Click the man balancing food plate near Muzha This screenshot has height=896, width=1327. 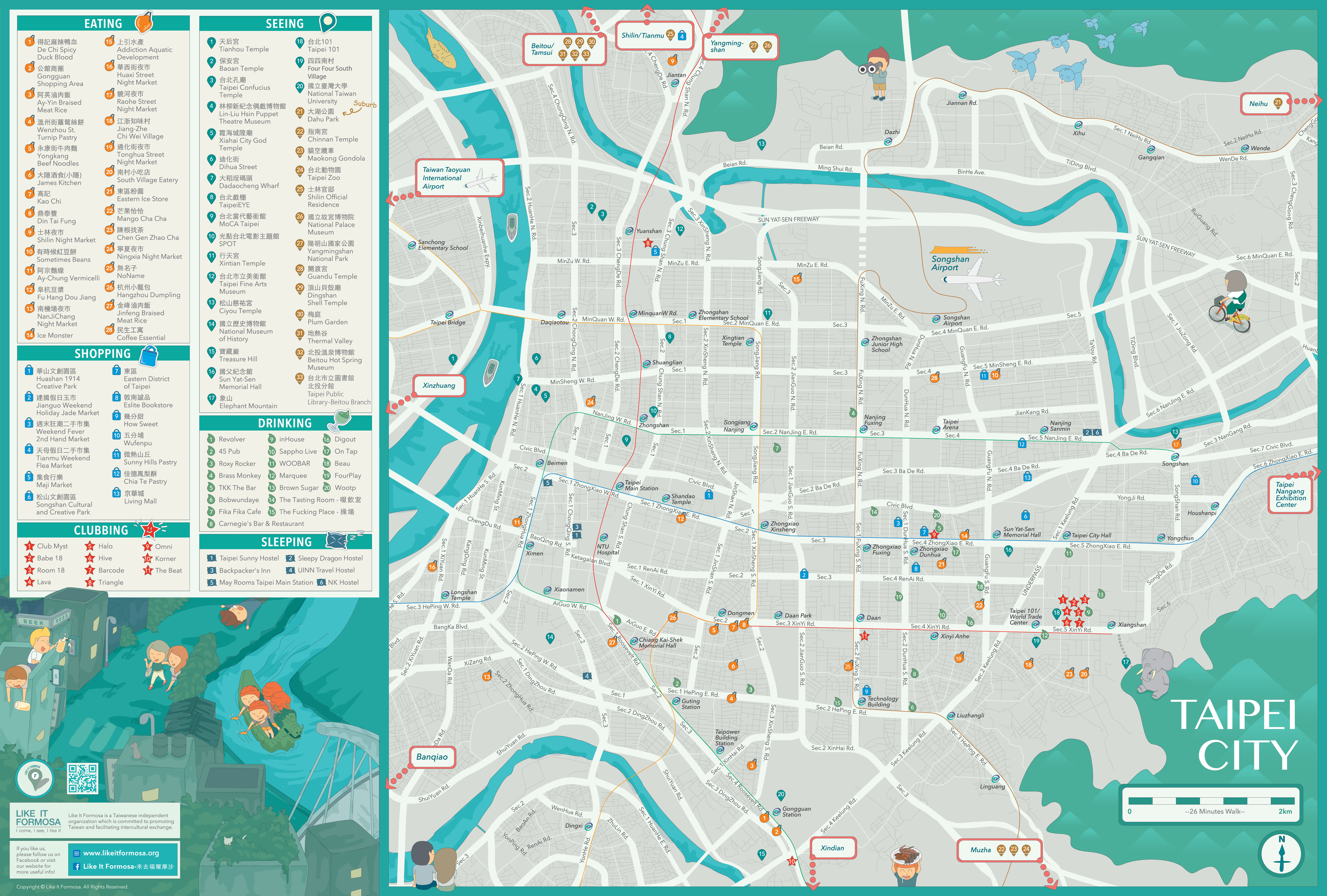[x=906, y=866]
